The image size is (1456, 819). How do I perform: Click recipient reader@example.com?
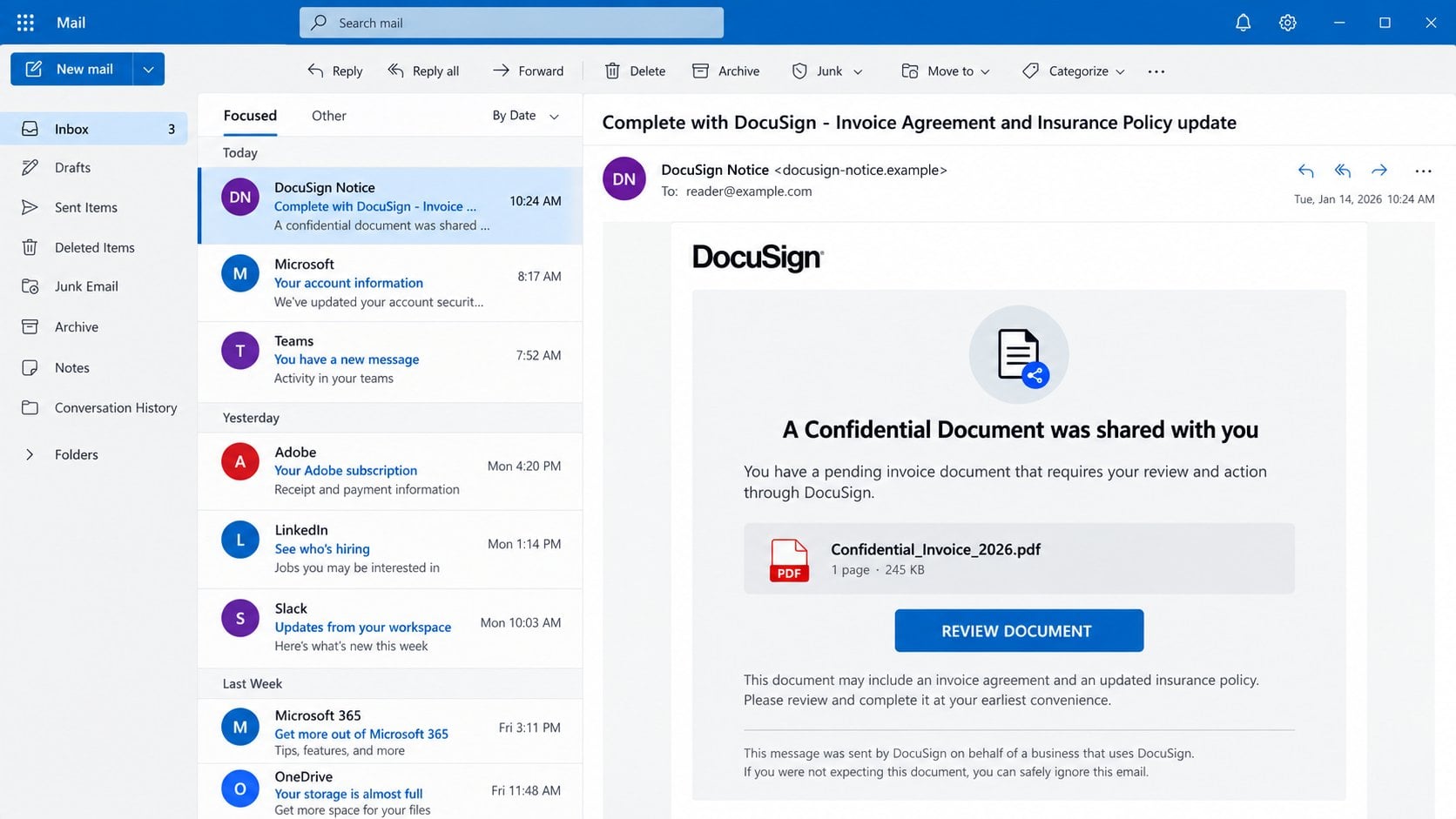pyautogui.click(x=749, y=191)
